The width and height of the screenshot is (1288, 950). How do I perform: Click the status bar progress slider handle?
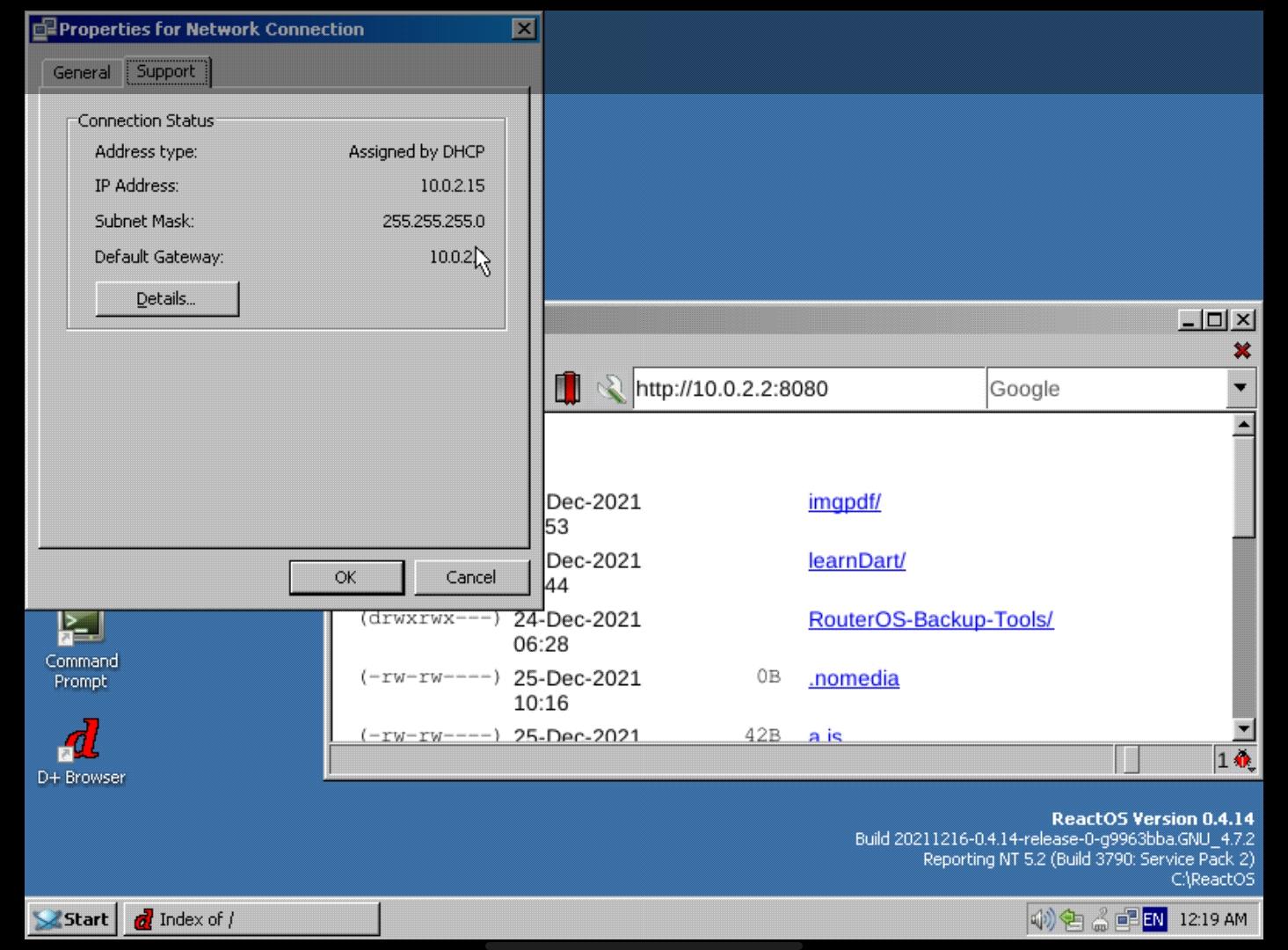1131,760
